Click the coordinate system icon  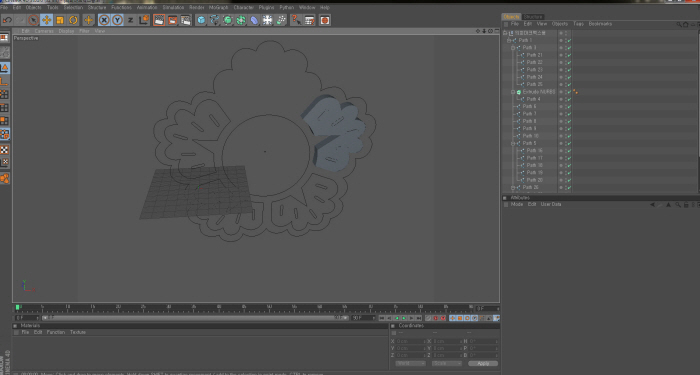click(144, 20)
